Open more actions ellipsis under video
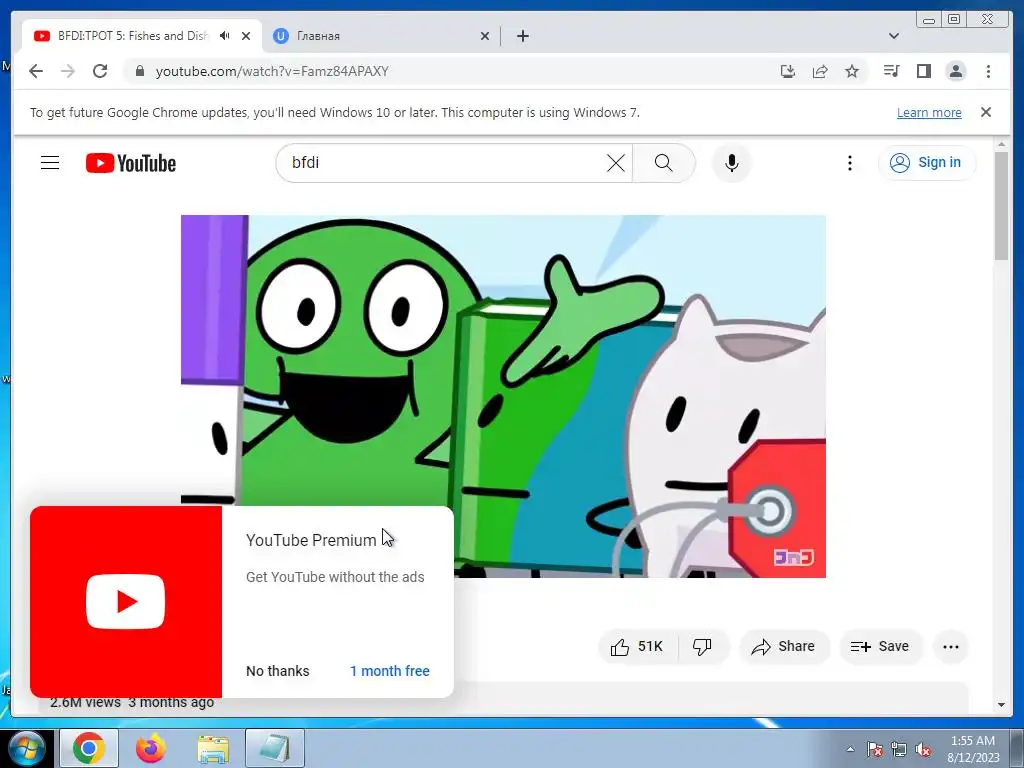 click(951, 647)
